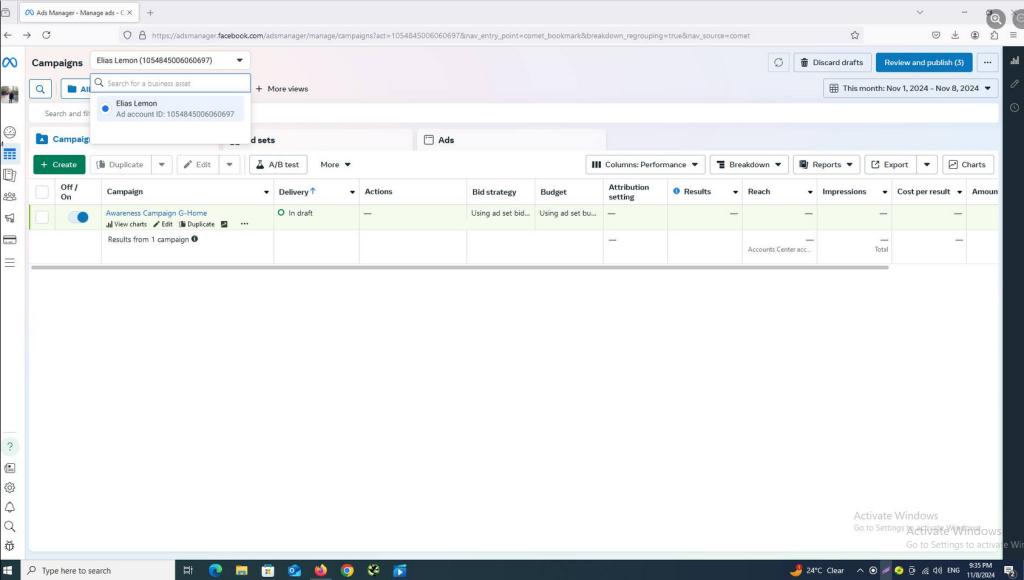Open the Breakdown dropdown
This screenshot has width=1024, height=580.
click(x=749, y=164)
